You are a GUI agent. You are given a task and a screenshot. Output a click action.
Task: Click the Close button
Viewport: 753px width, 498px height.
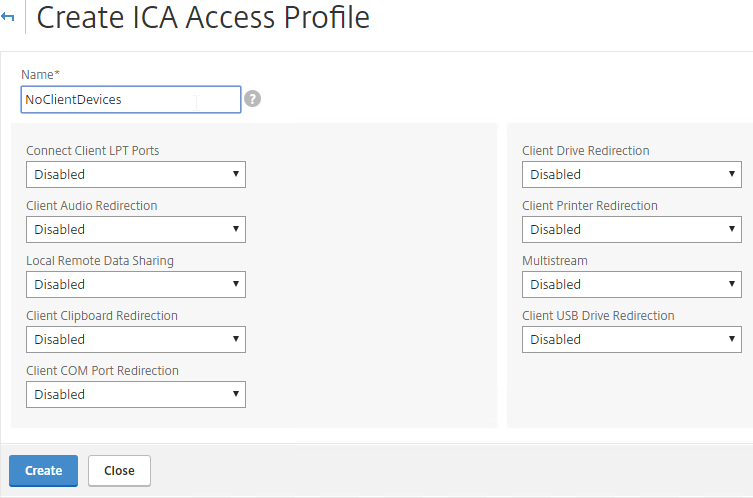click(119, 471)
